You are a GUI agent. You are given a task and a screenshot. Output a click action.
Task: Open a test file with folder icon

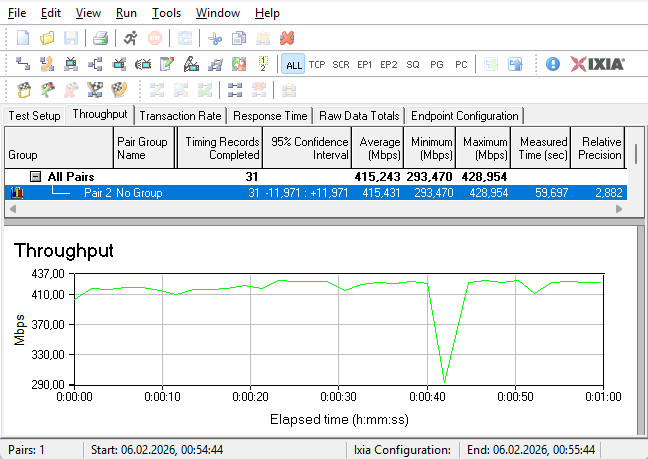47,38
